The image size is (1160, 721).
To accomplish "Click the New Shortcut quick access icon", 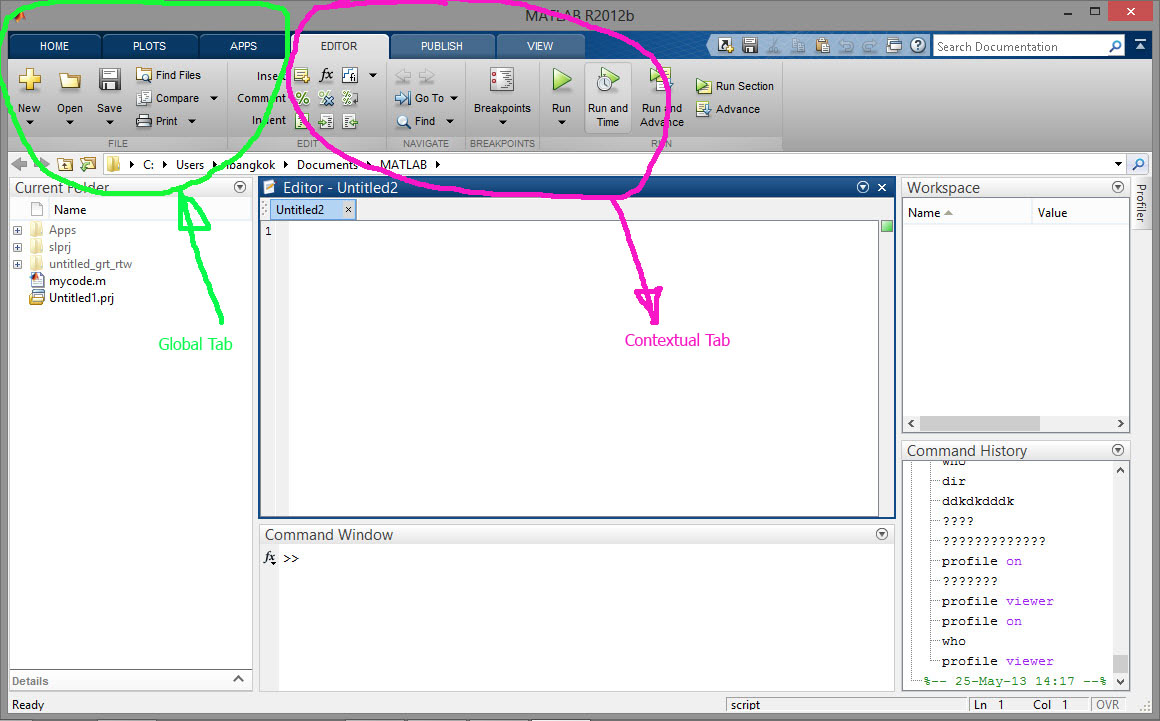I will pos(726,46).
